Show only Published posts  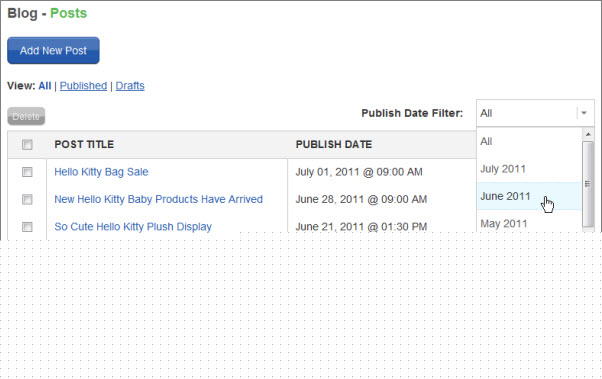click(83, 86)
